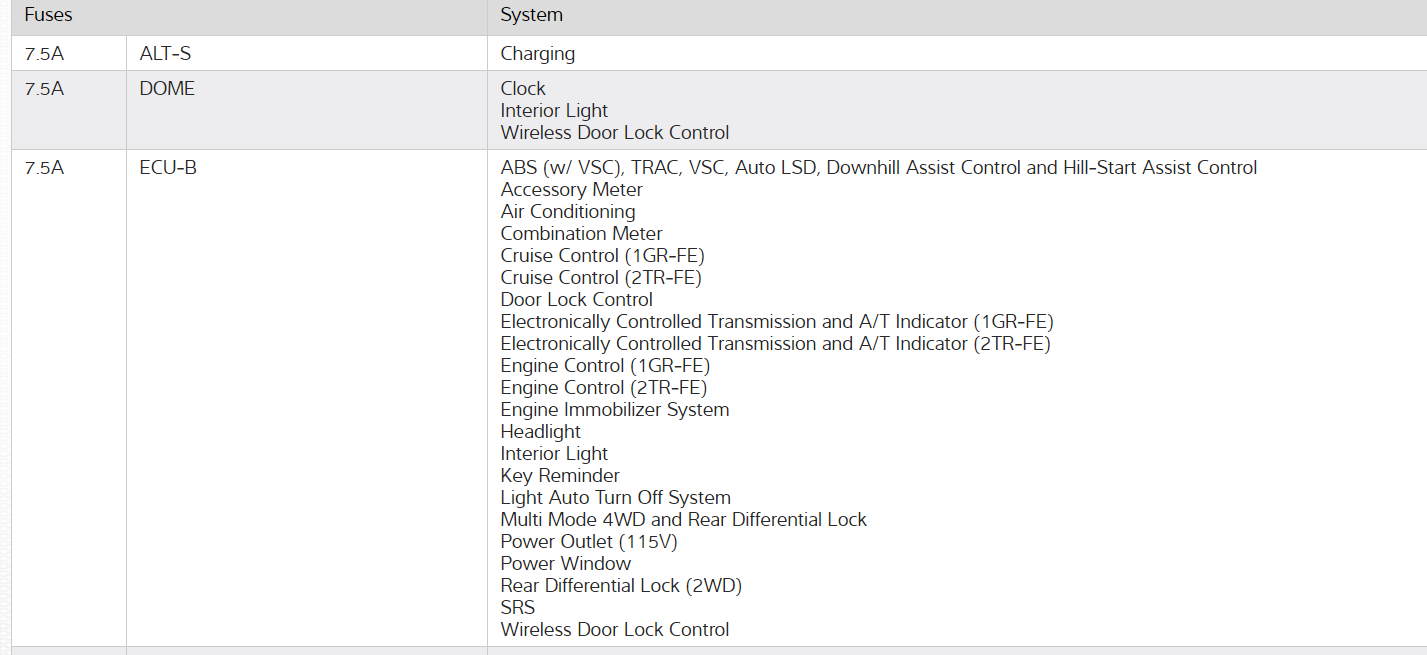Click the Air Conditioning entry
Viewport: 1427px width, 655px height.
[568, 212]
